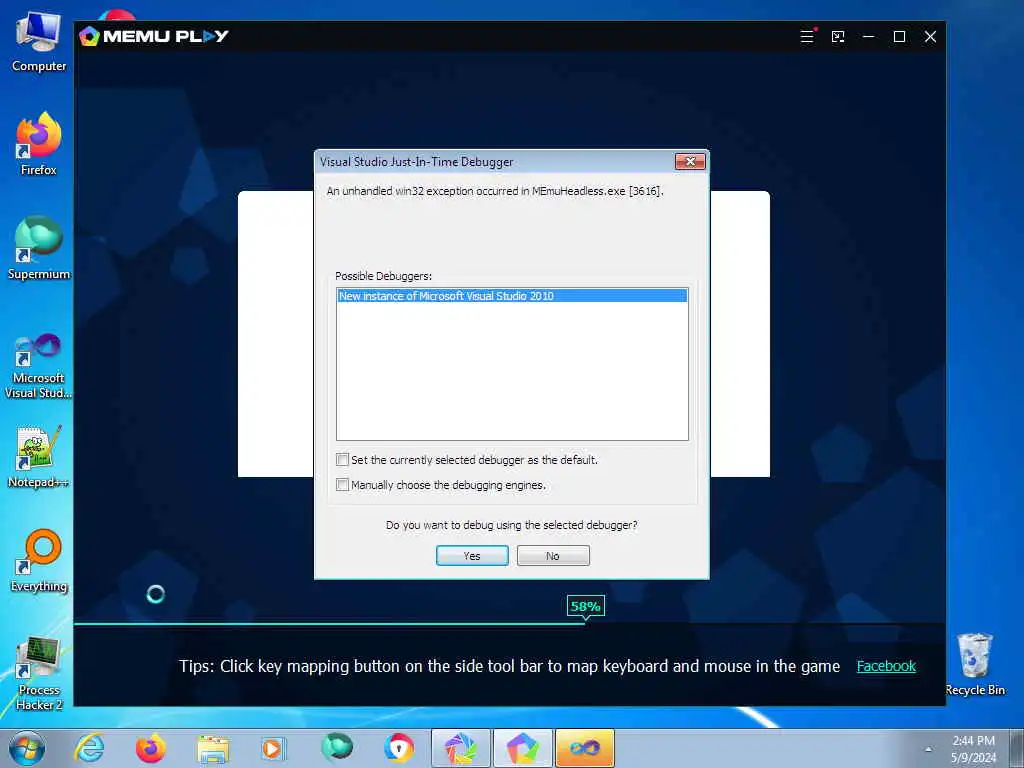This screenshot has height=768, width=1024.
Task: Select the Notepad++ desktop shortcut
Action: (39, 457)
